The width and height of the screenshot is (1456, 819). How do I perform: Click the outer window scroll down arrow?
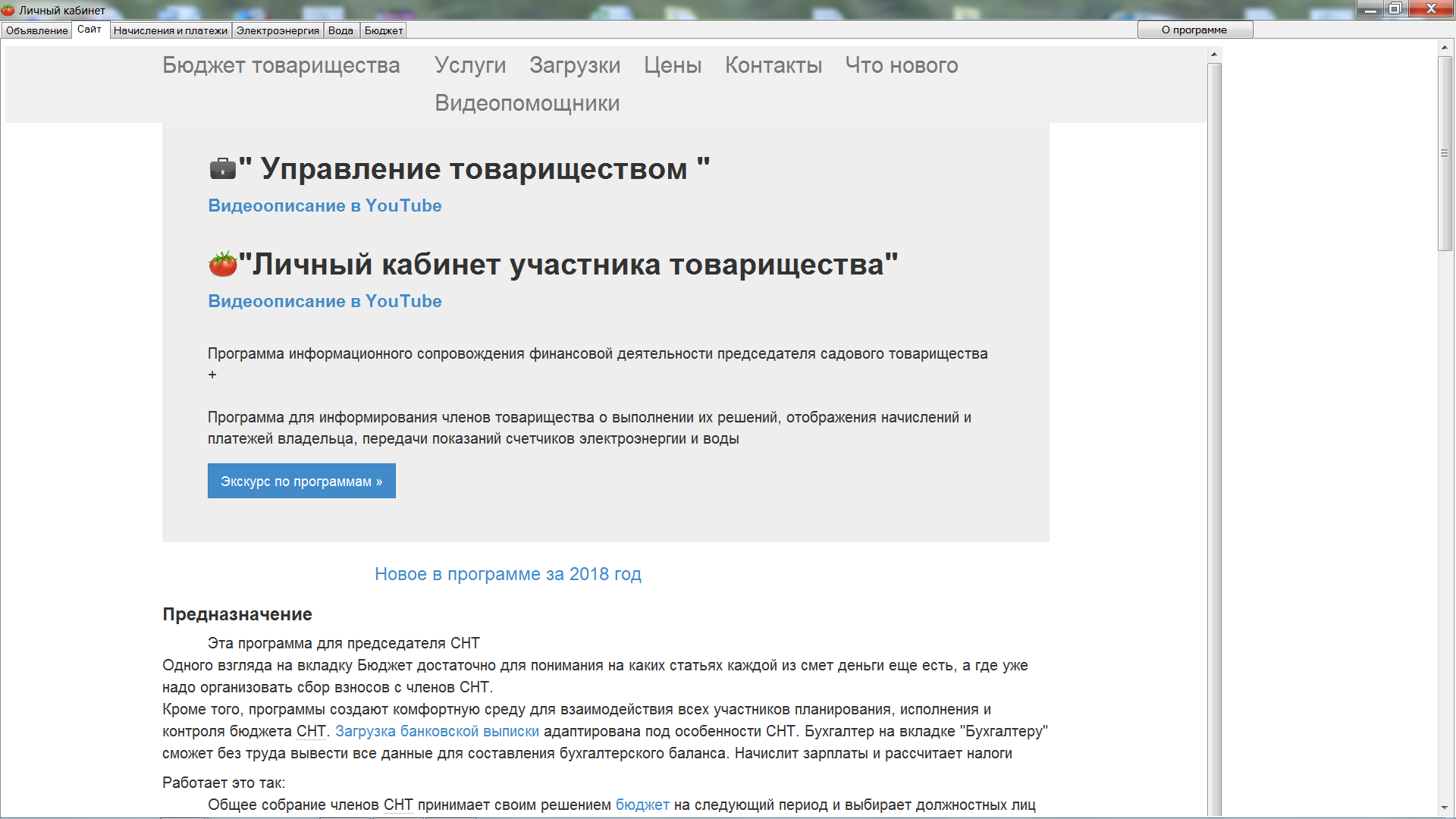pos(1445,808)
